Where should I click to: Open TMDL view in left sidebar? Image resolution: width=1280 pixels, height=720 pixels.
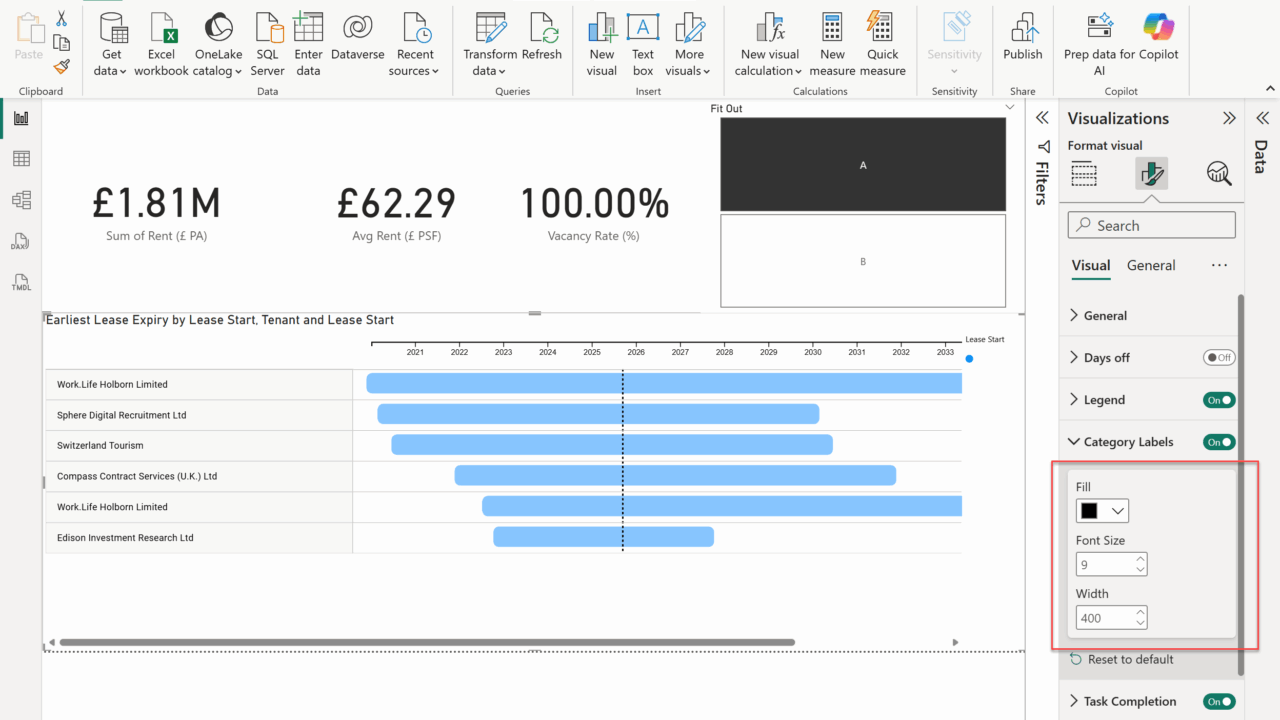[x=21, y=282]
